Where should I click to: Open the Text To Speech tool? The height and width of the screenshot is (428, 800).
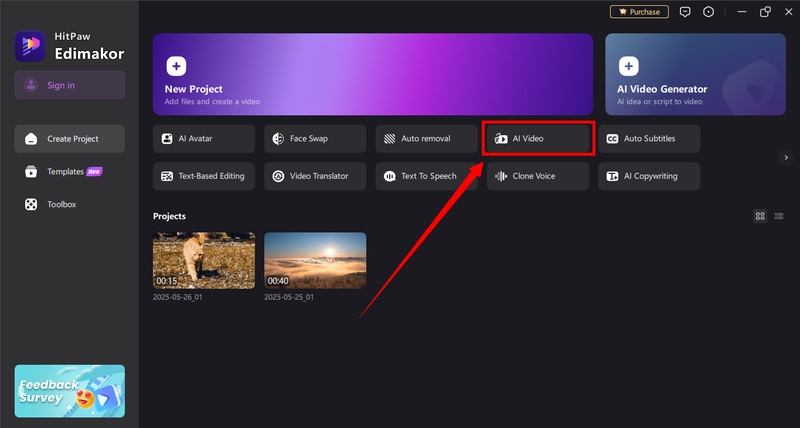click(427, 176)
